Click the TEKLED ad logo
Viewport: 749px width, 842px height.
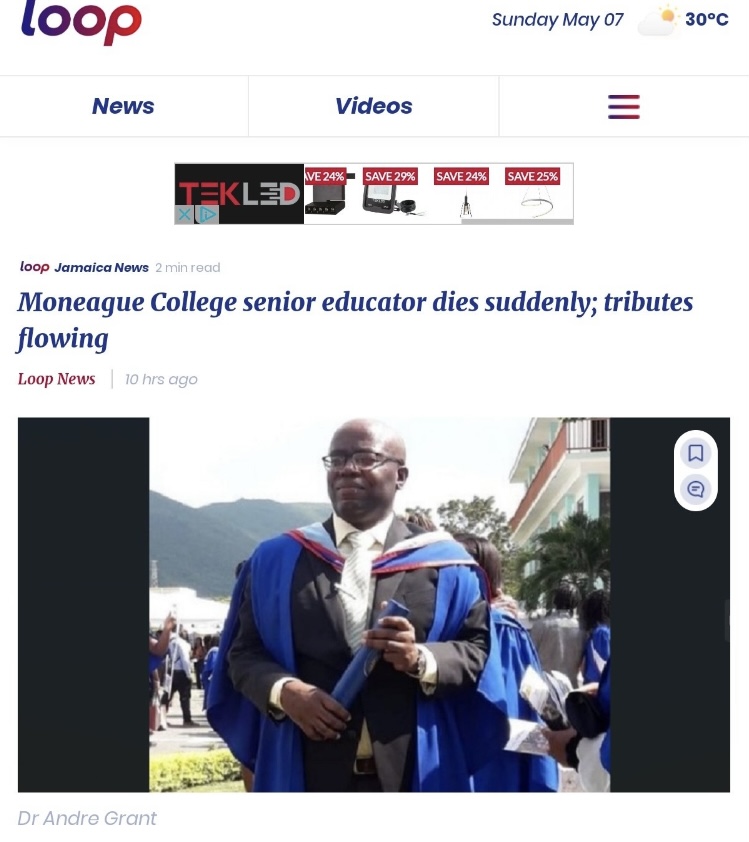(x=239, y=193)
